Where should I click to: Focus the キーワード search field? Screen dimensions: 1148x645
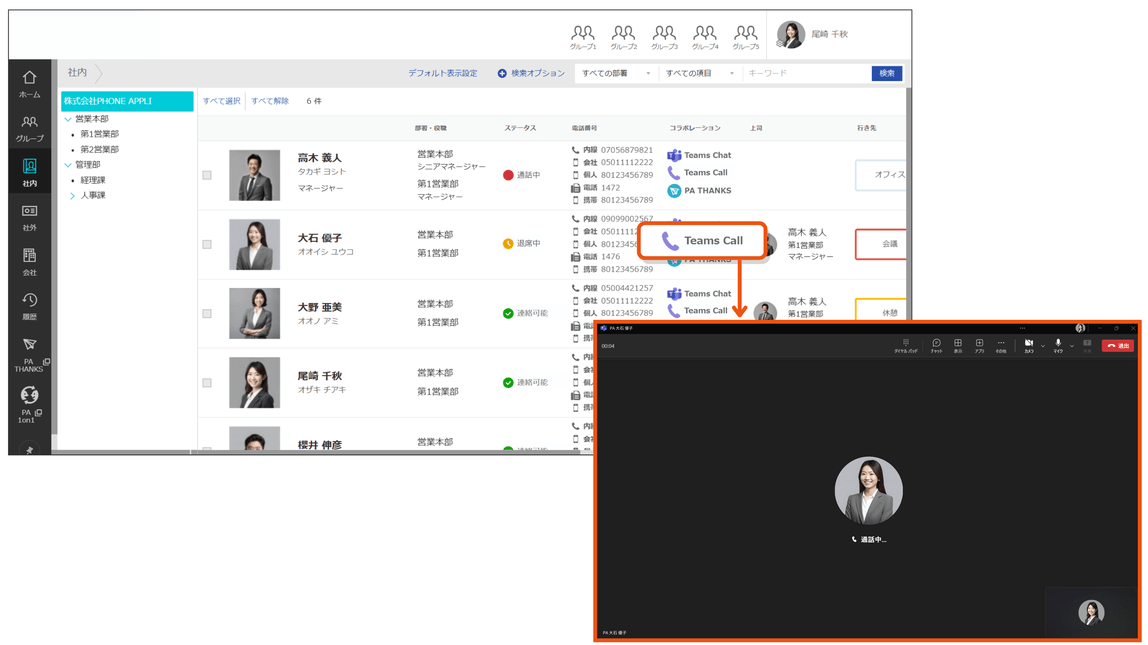coord(806,73)
